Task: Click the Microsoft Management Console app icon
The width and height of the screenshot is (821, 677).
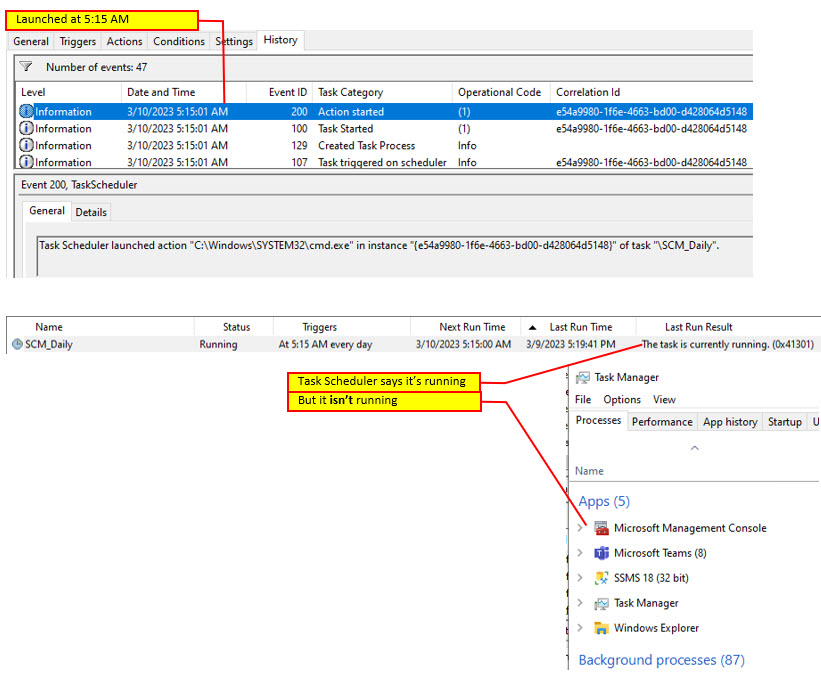Action: click(x=600, y=528)
